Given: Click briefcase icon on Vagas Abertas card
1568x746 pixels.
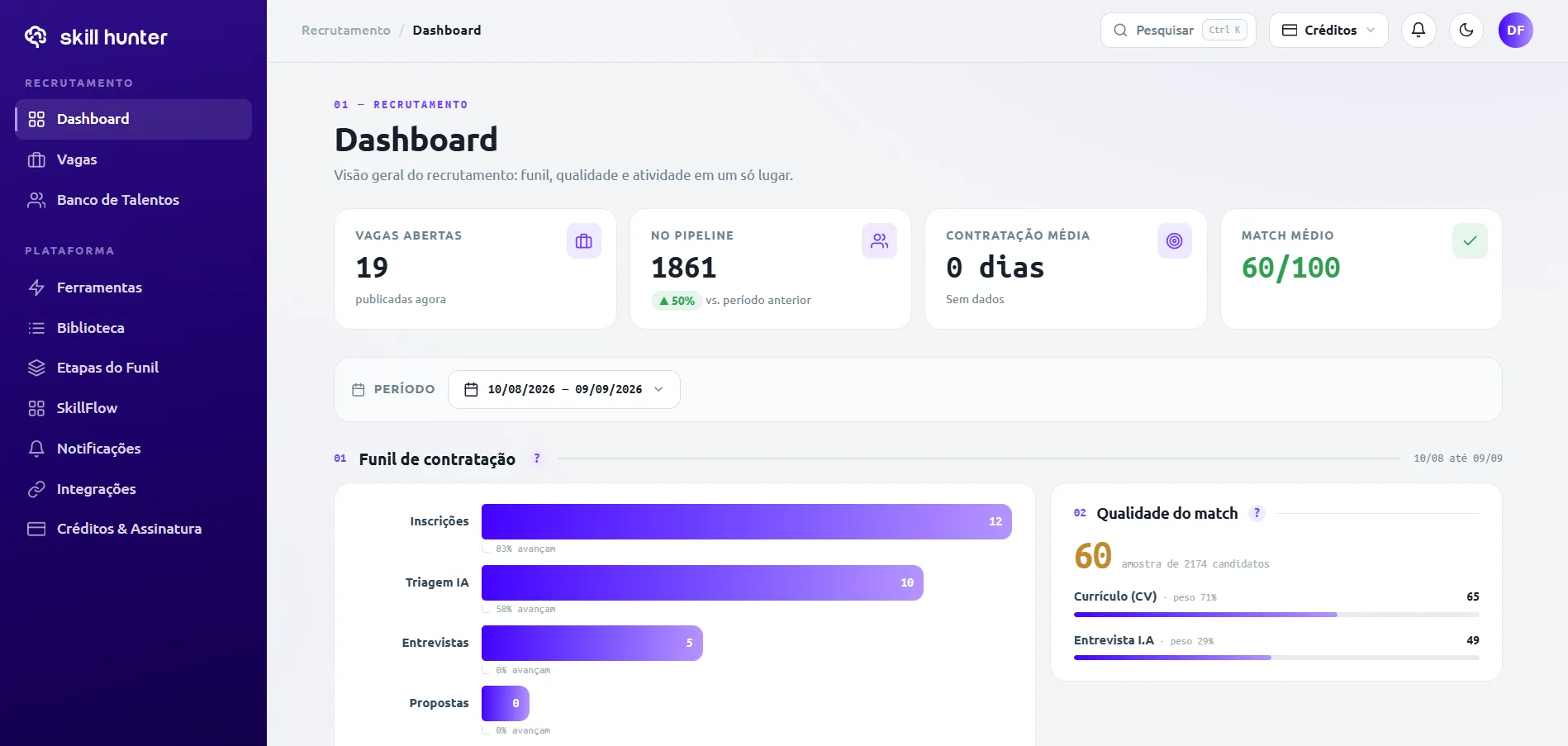Looking at the screenshot, I should pos(584,241).
